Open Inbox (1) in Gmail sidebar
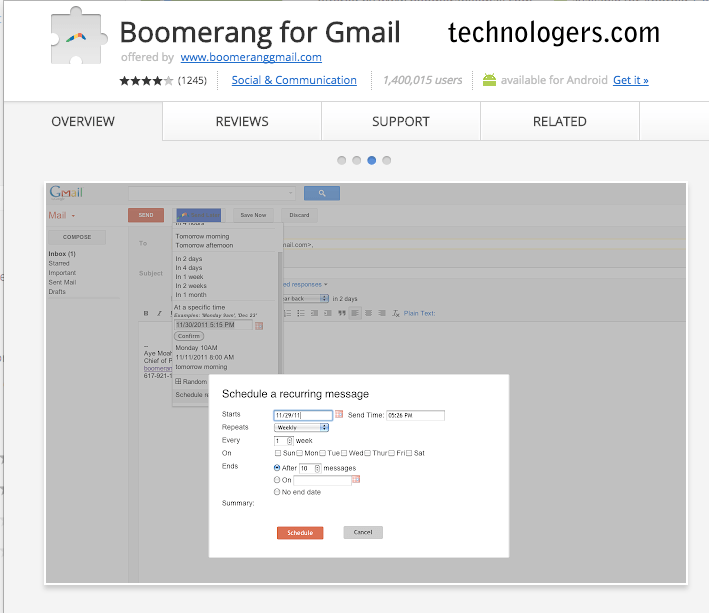Screen dimensions: 709x613 click(62, 254)
